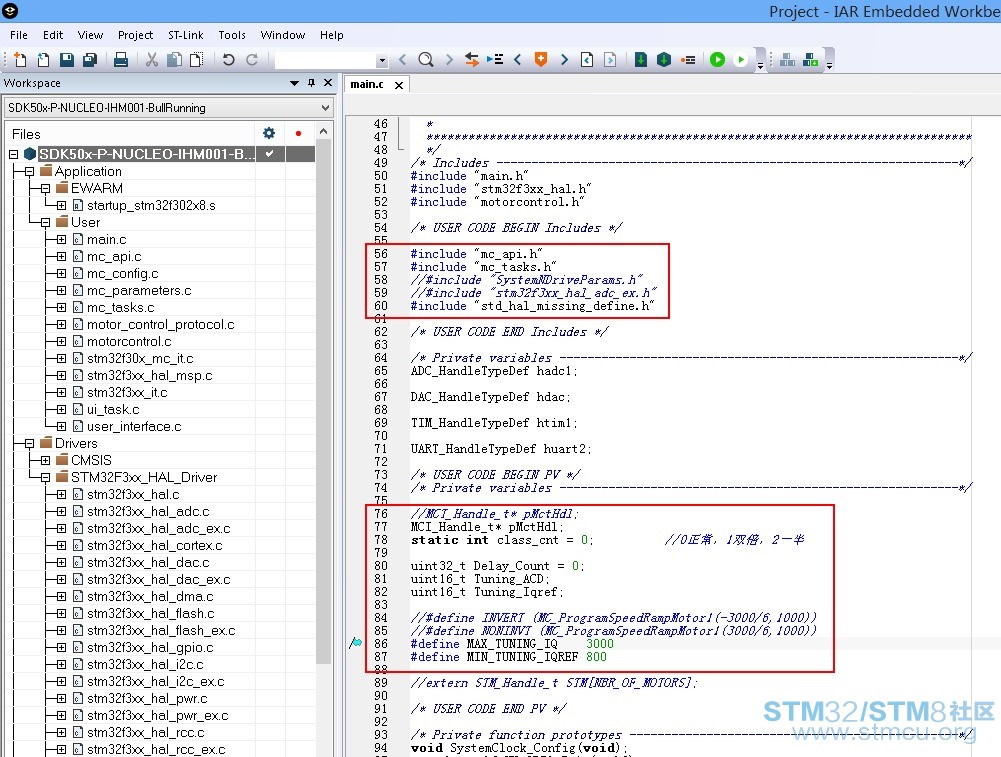Redo the last undone edit
Image resolution: width=1001 pixels, height=757 pixels.
click(252, 60)
